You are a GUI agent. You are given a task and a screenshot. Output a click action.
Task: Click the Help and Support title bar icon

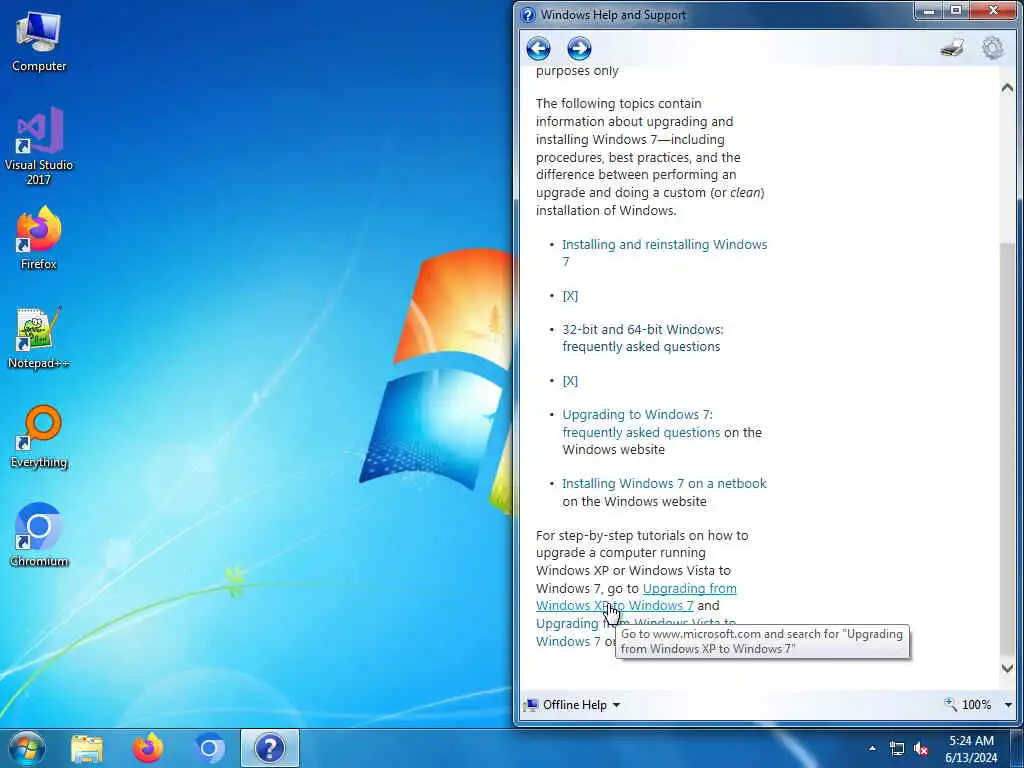[x=528, y=14]
